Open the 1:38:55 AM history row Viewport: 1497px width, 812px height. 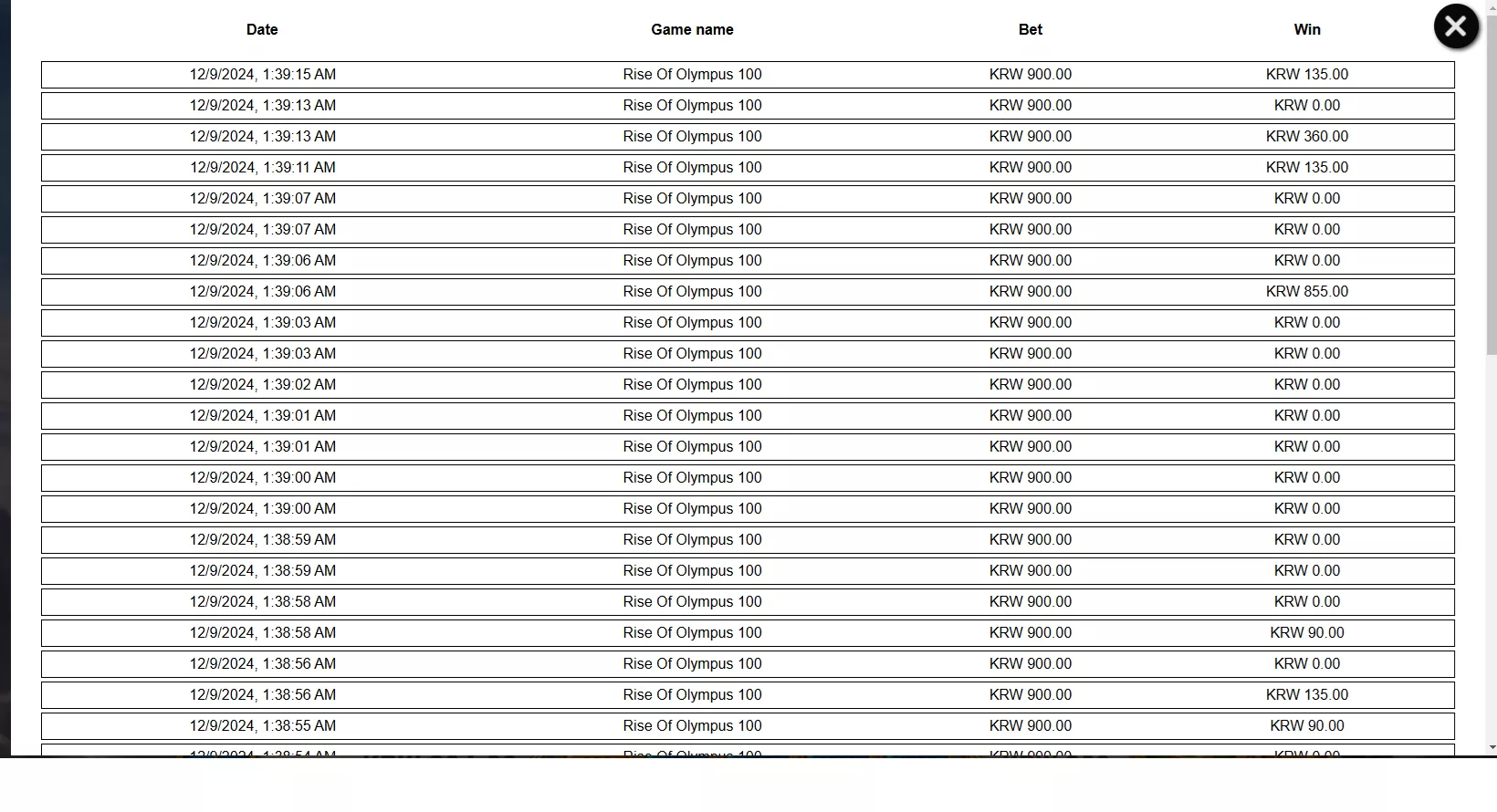pyautogui.click(x=748, y=726)
